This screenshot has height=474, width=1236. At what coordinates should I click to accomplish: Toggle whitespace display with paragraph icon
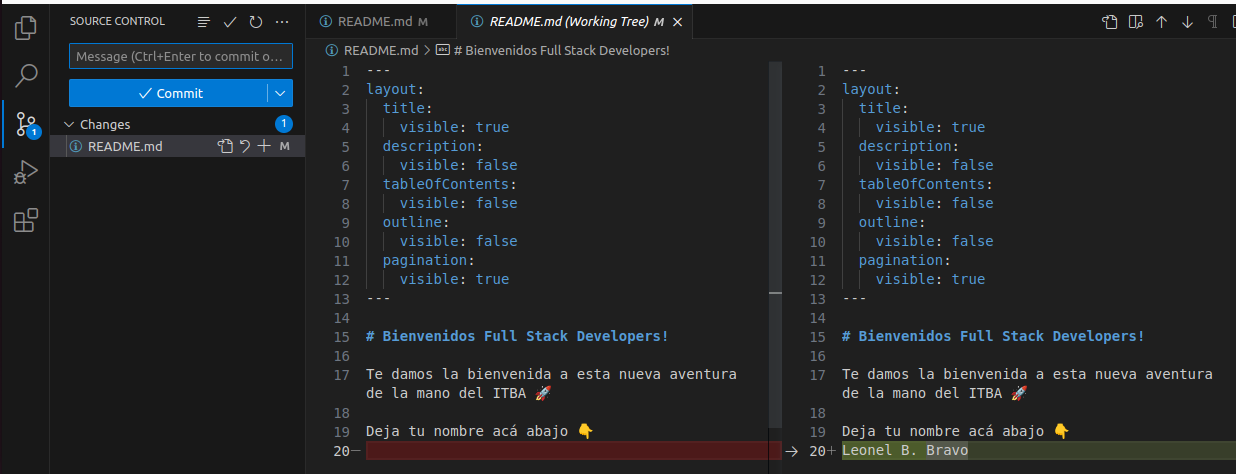tap(1213, 22)
